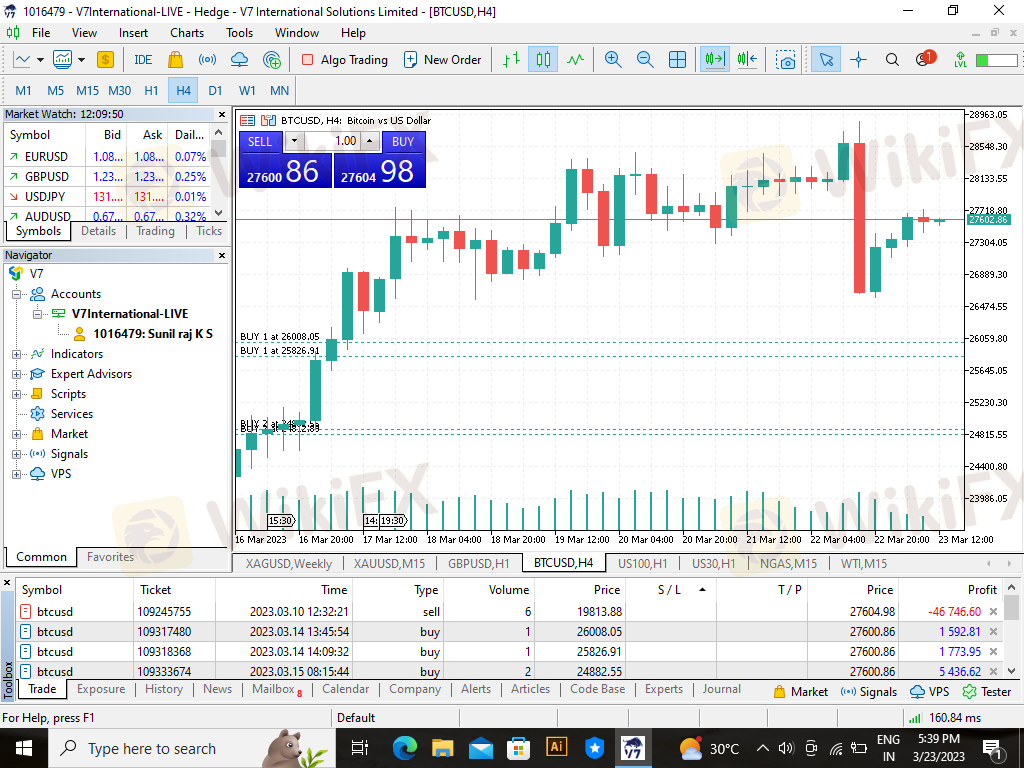The image size is (1024, 768).
Task: Open account notifications icon with red badge
Action: 925,59
